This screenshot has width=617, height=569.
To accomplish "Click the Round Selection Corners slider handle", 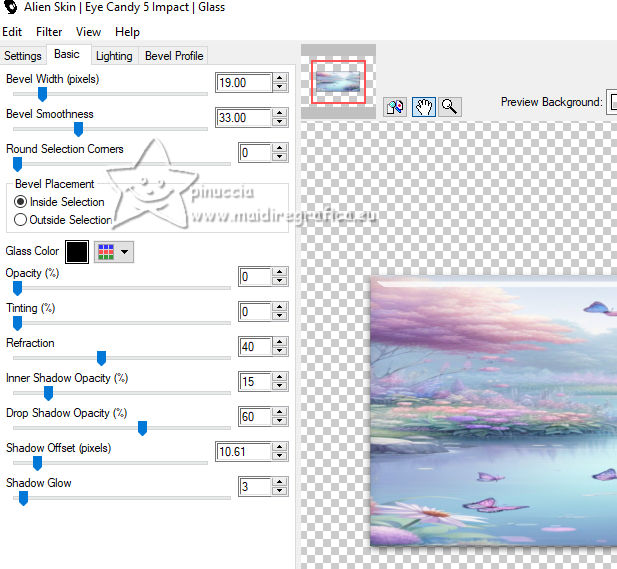I will pos(17,164).
